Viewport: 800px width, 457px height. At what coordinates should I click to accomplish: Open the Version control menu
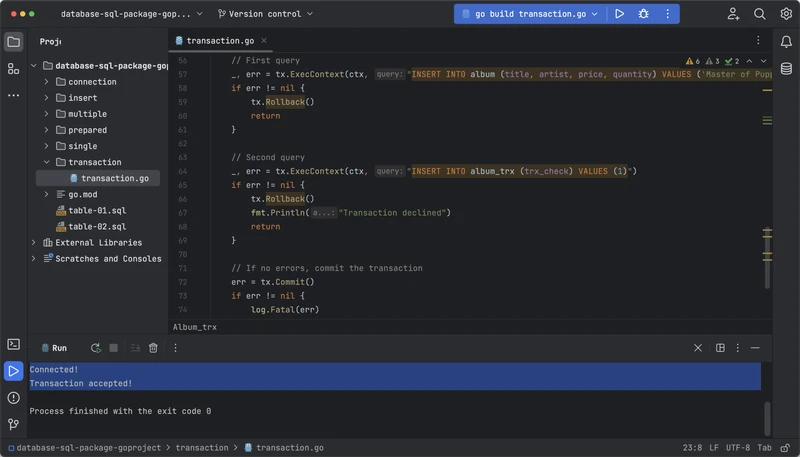[264, 14]
